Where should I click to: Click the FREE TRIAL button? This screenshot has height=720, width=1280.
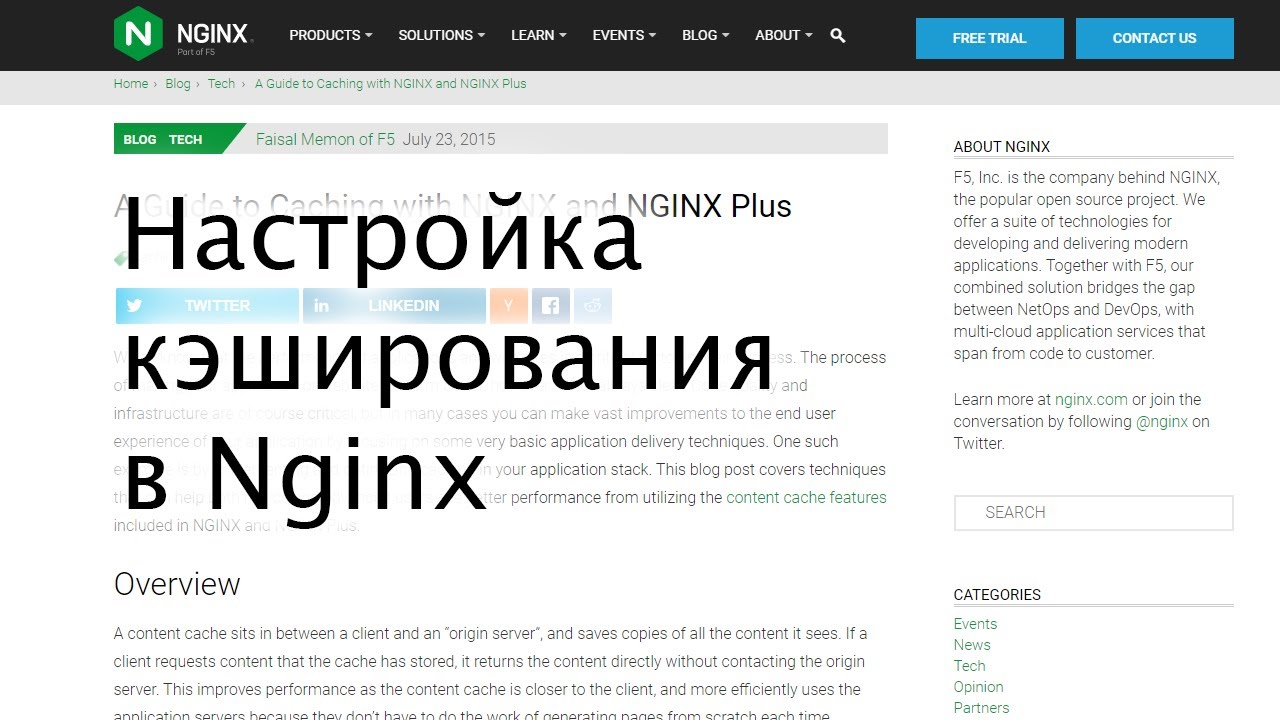pos(989,38)
